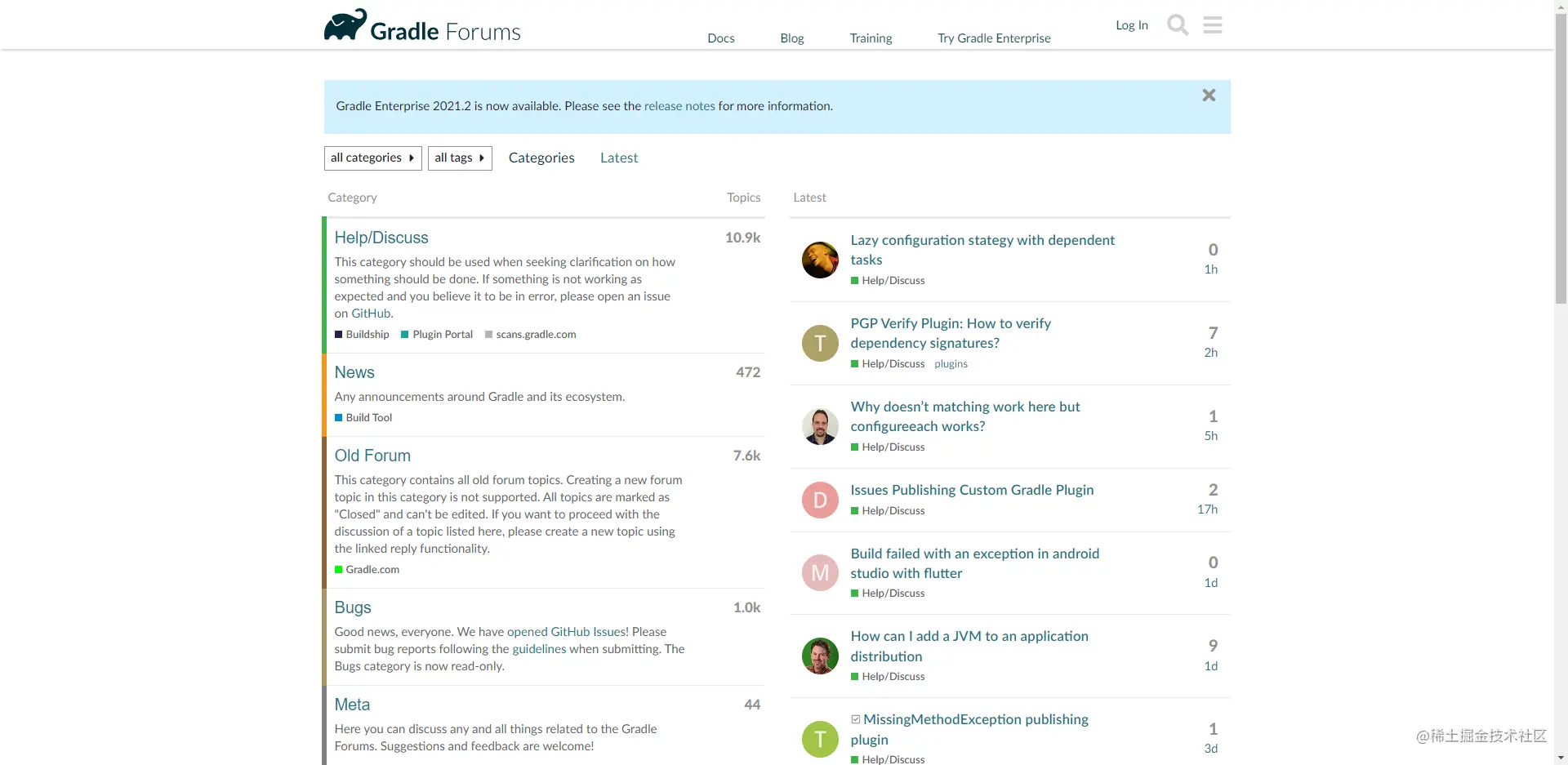Open the Help/Discuss category heading
Image resolution: width=1568 pixels, height=765 pixels.
[381, 238]
